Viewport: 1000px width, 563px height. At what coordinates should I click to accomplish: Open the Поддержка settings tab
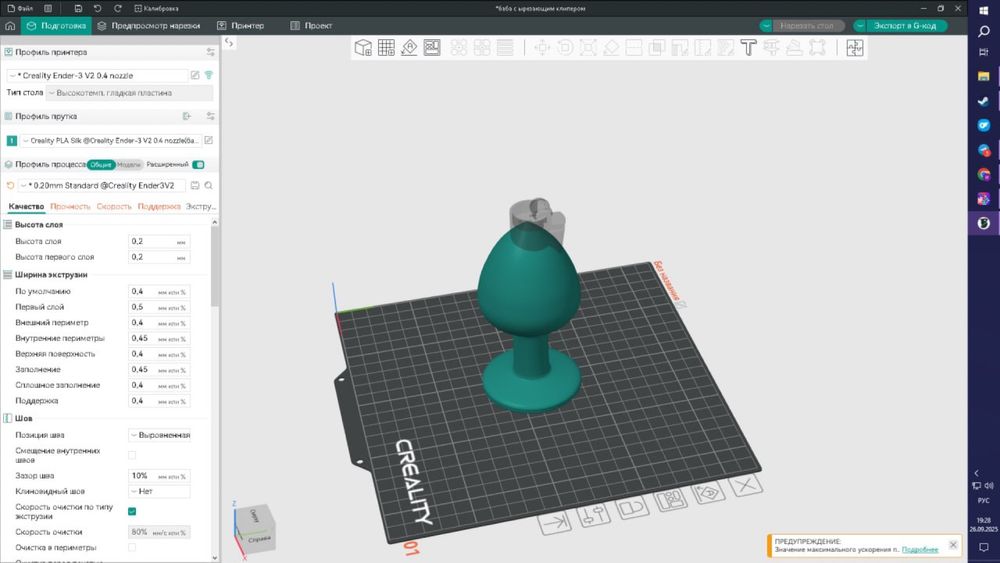[159, 207]
